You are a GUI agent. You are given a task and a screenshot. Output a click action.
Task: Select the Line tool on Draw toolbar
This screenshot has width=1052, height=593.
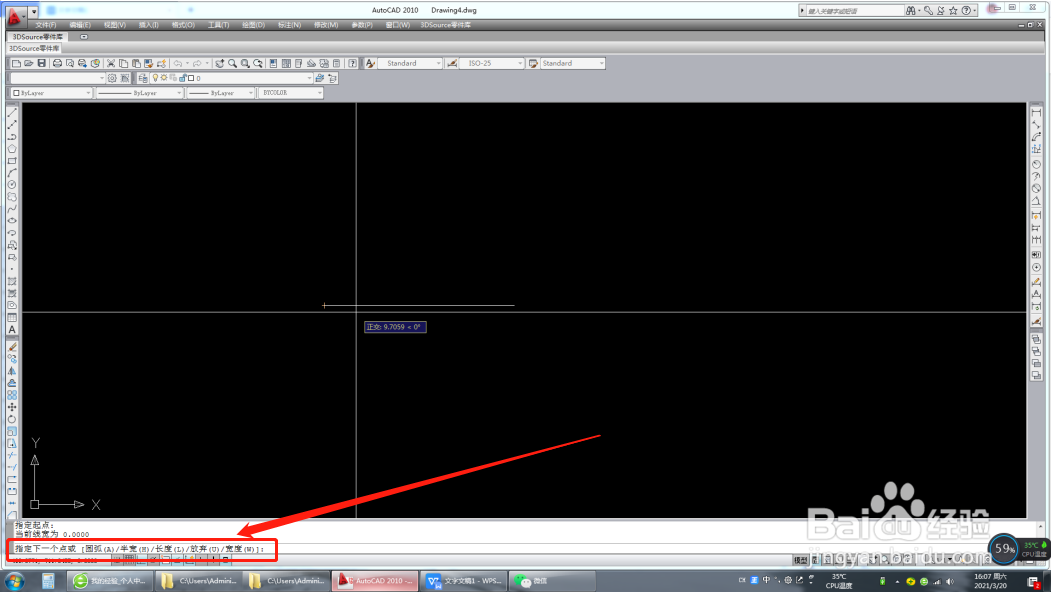12,113
